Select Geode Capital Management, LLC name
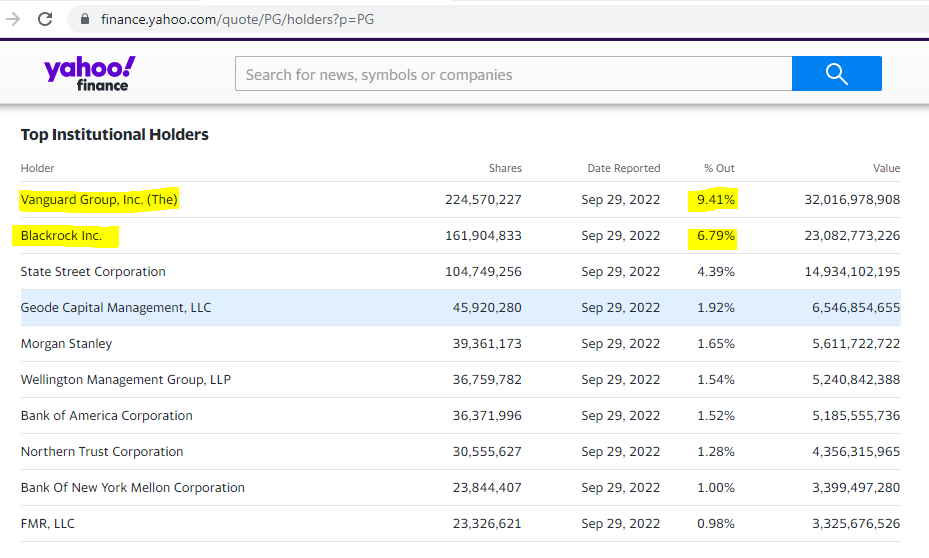929x558 pixels. click(116, 307)
